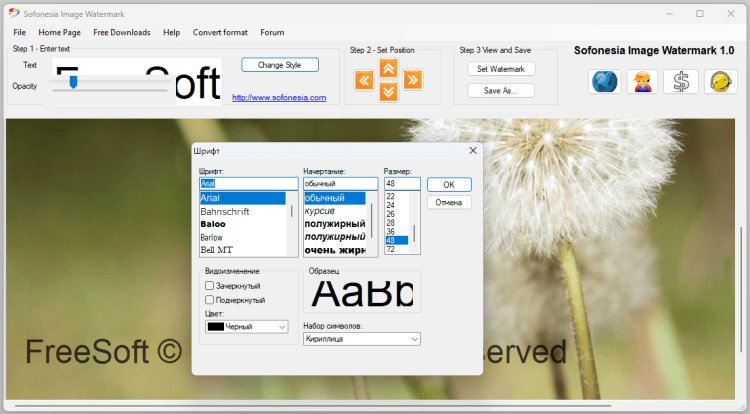Select font size 26
The image size is (750, 414).
(397, 214)
